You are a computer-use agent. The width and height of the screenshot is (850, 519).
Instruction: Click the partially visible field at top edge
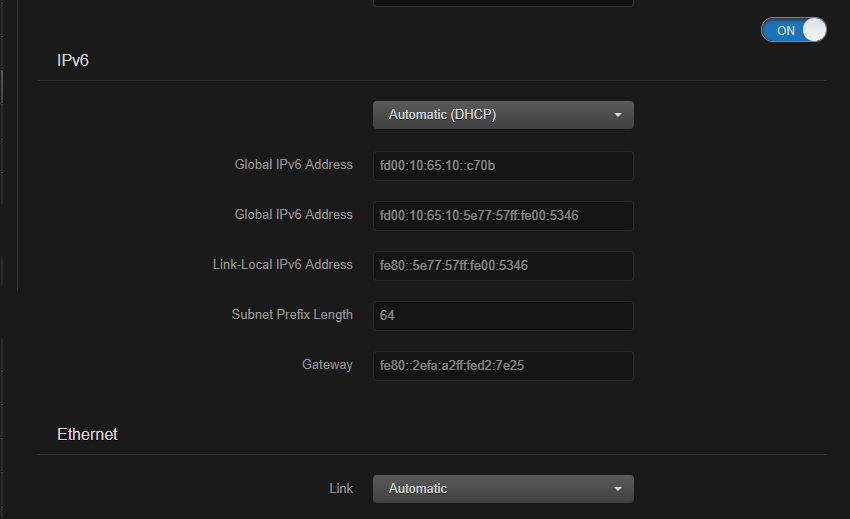tap(503, 3)
